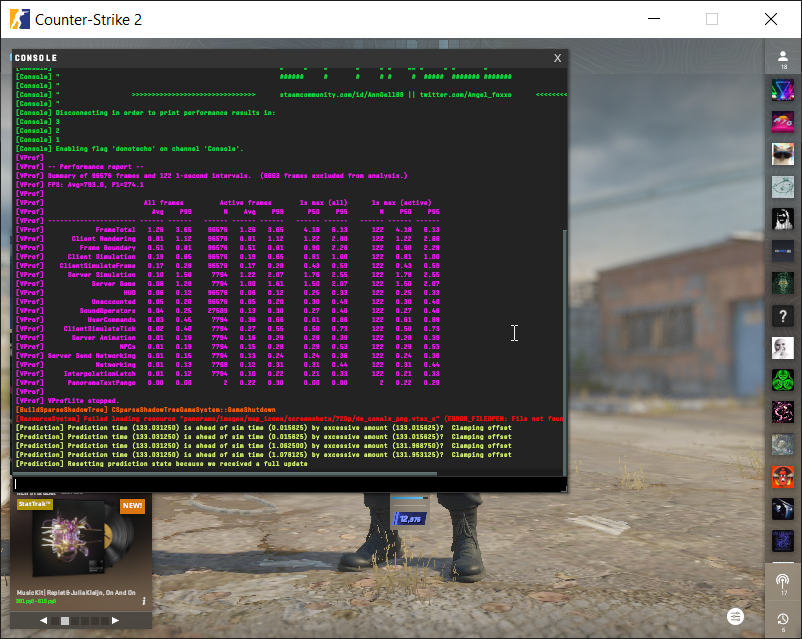Screen dimensions: 802x639
Task: Click the blue 12,975 XP badge
Action: tap(409, 519)
